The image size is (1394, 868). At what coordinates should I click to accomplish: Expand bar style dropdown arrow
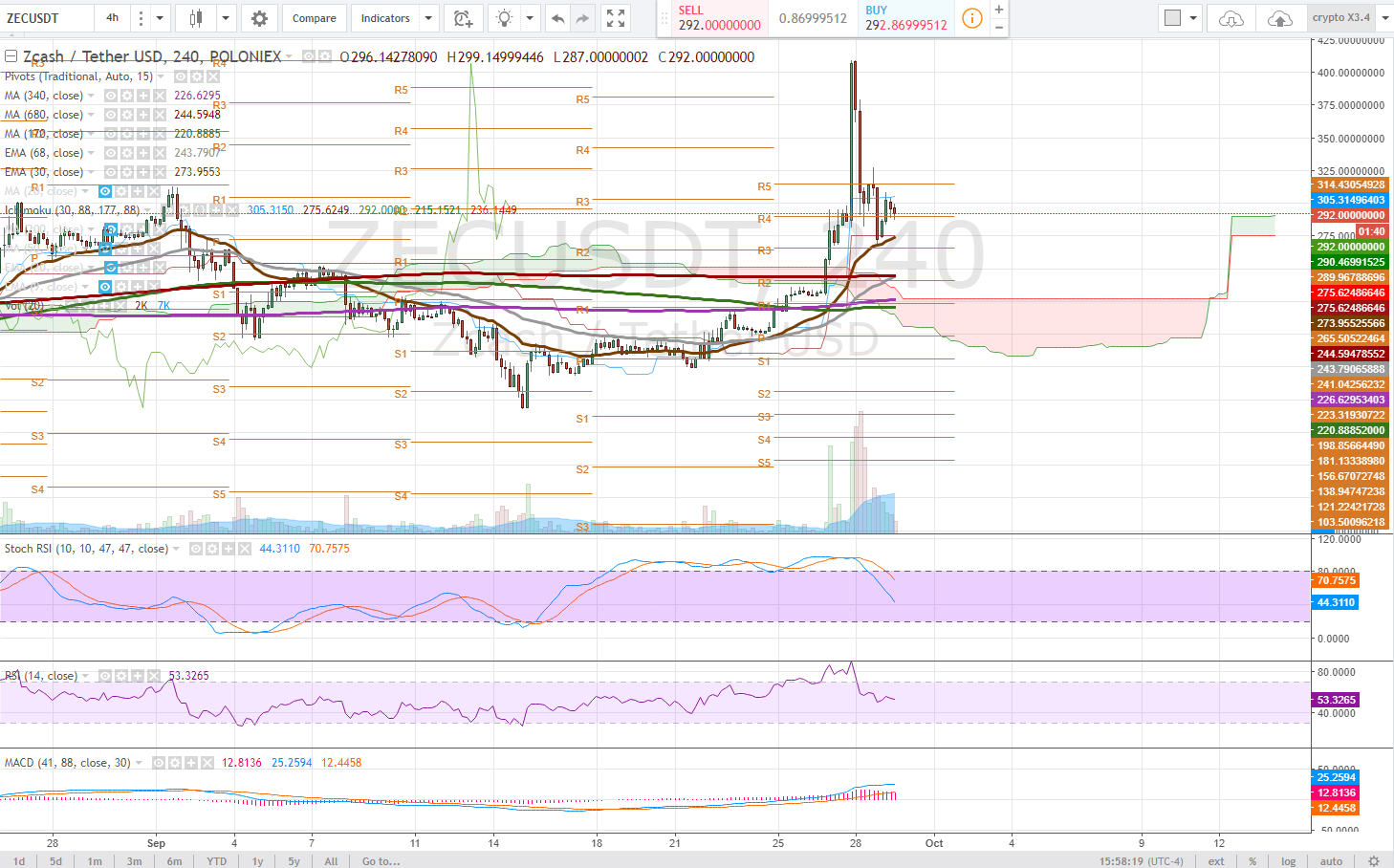tap(226, 18)
